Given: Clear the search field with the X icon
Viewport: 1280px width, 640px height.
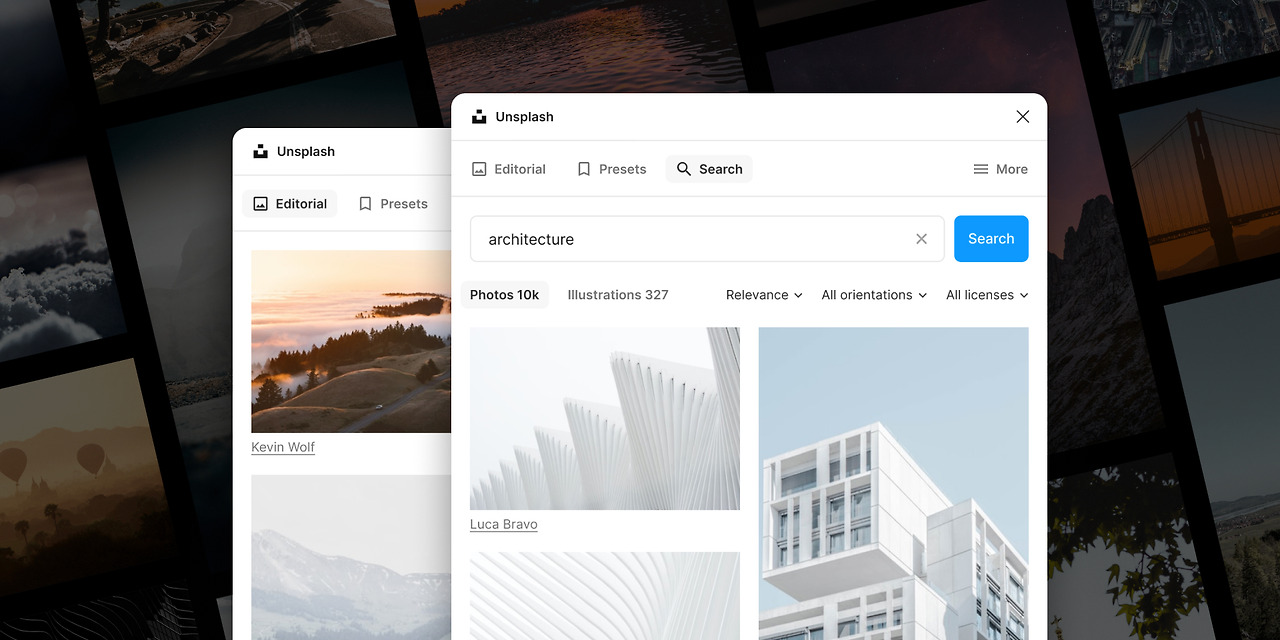Looking at the screenshot, I should [x=921, y=239].
